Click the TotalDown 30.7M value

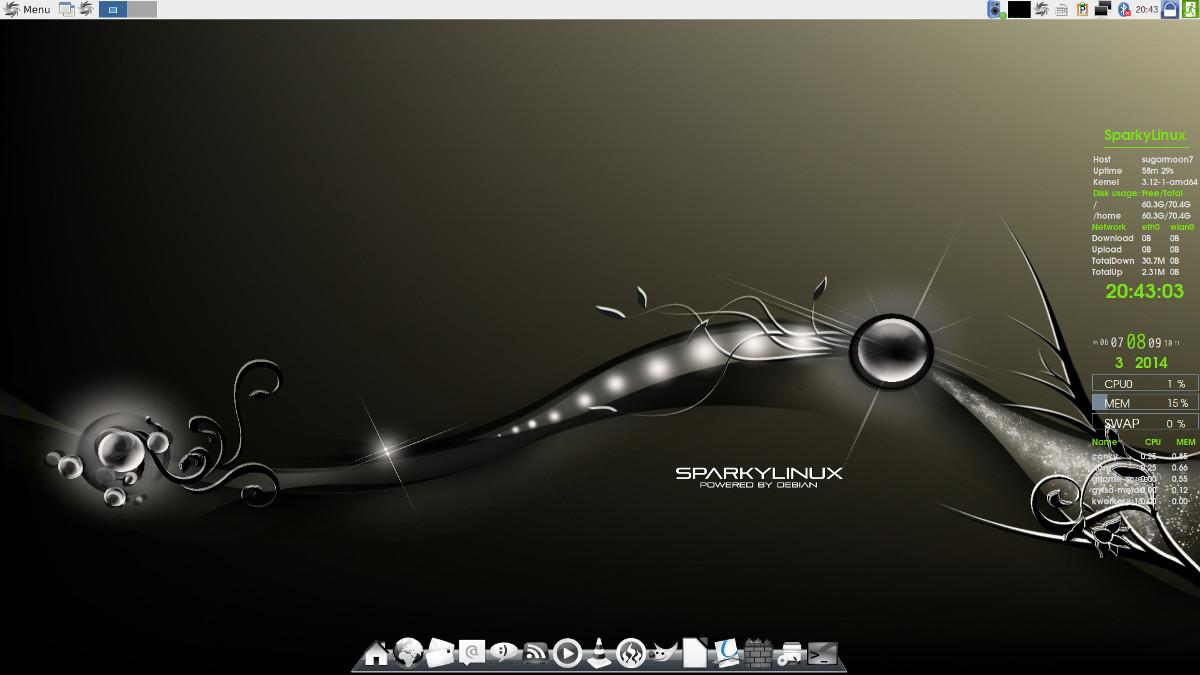[x=1155, y=260]
